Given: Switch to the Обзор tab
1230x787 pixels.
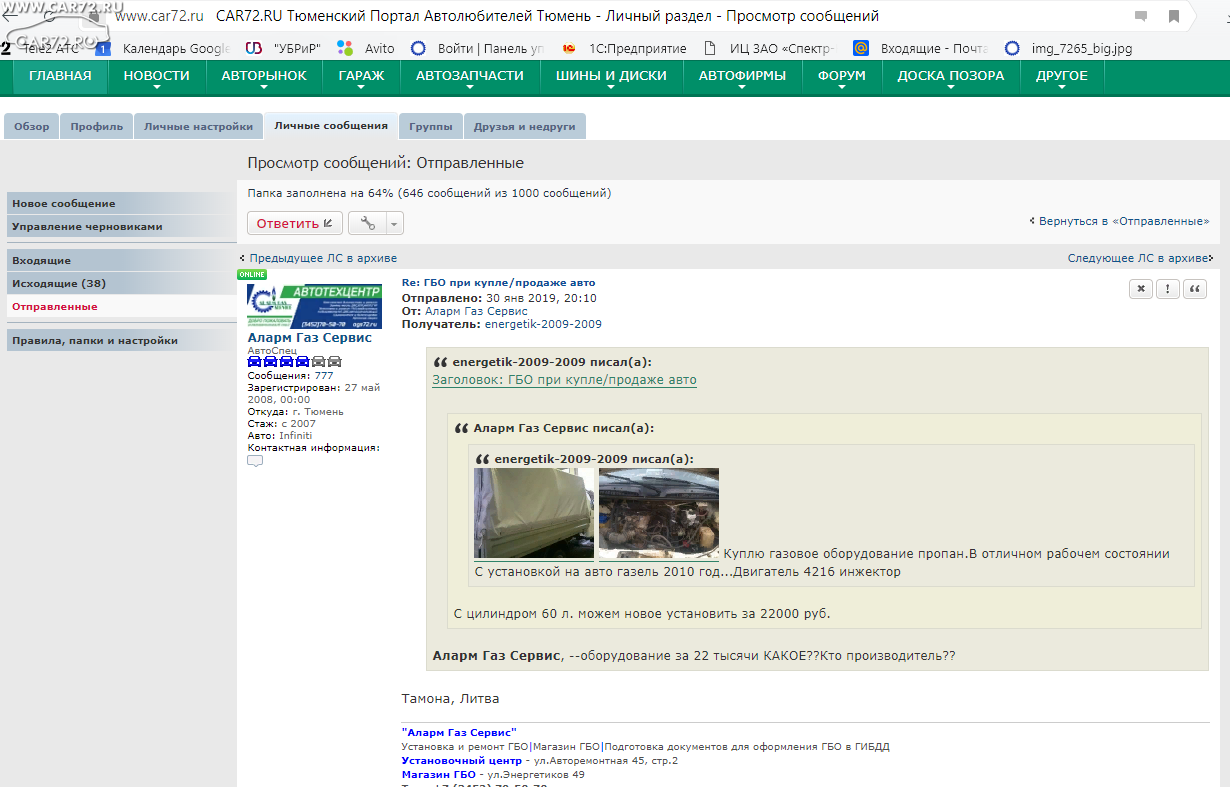Looking at the screenshot, I should pos(31,126).
